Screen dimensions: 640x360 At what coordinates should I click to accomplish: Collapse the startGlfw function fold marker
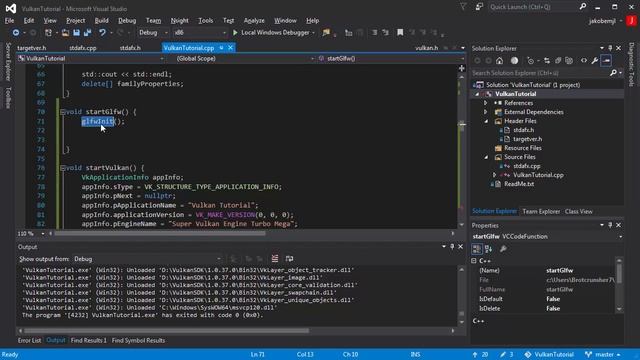(x=63, y=112)
